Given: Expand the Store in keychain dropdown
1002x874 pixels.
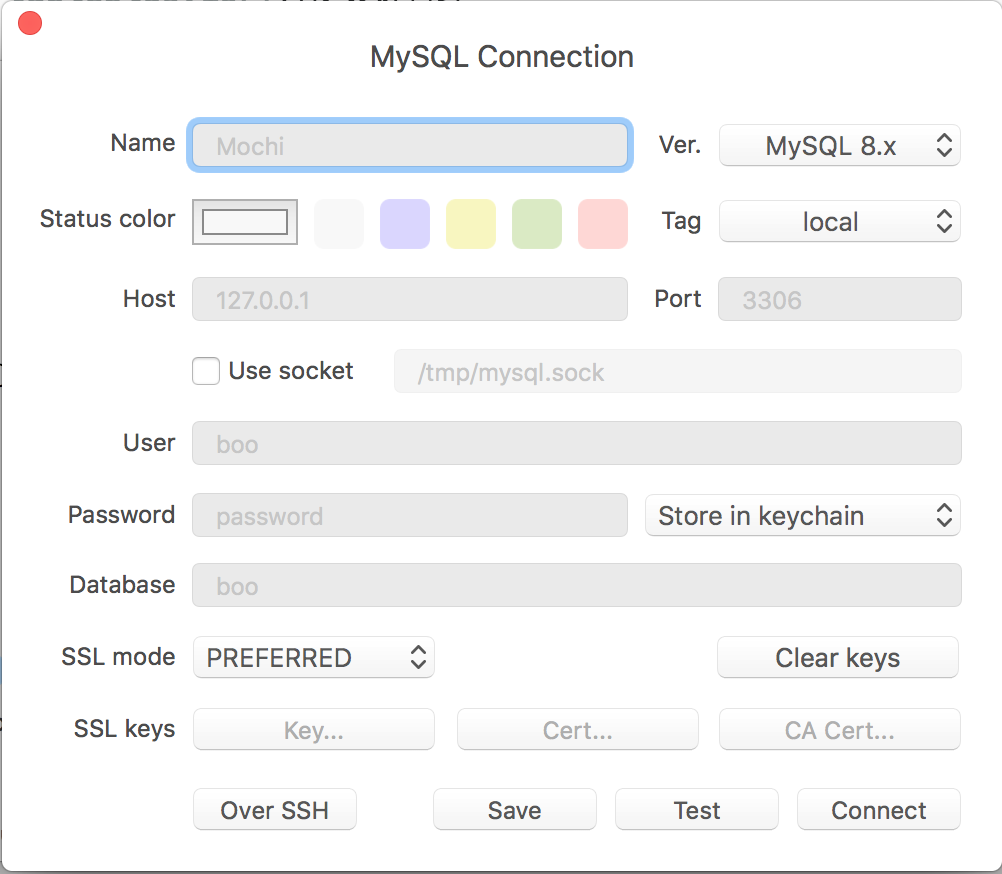Looking at the screenshot, I should (x=802, y=516).
